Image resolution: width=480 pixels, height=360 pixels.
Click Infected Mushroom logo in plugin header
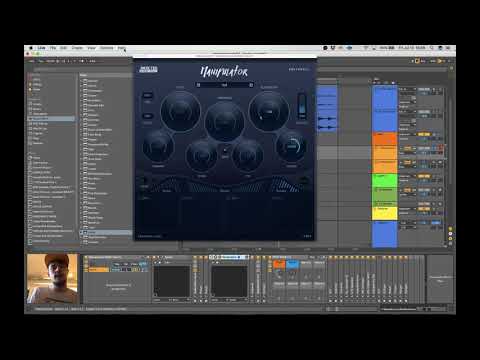[x=148, y=69]
